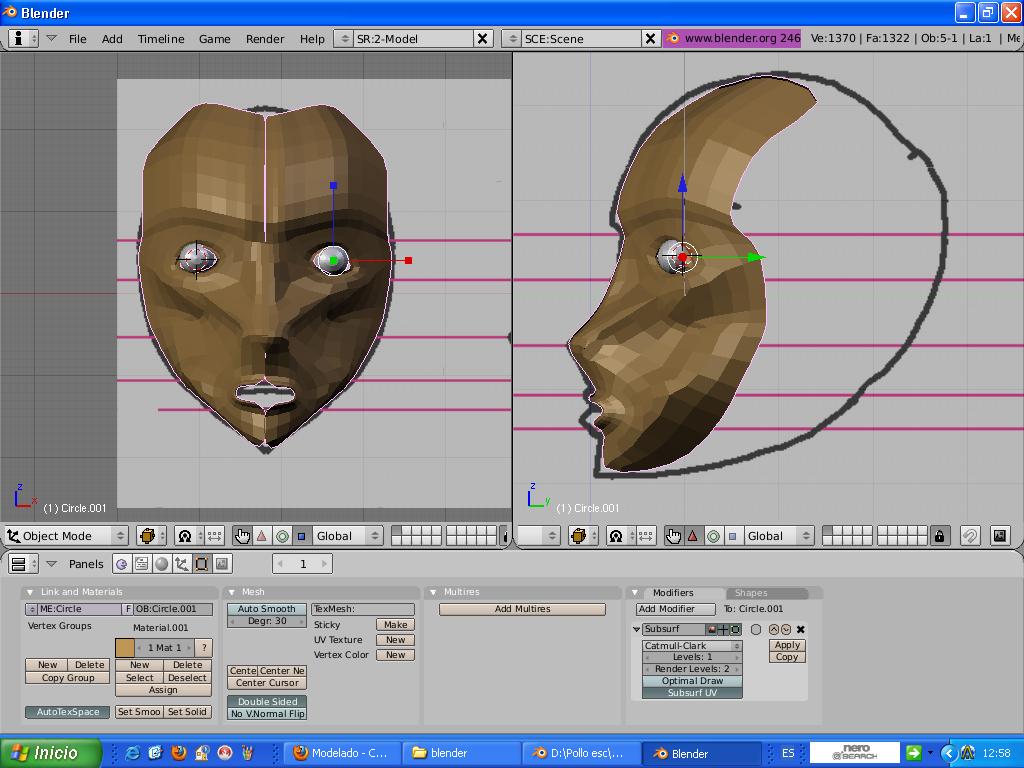Click the material color swatch
This screenshot has width=1024, height=768.
(x=124, y=647)
